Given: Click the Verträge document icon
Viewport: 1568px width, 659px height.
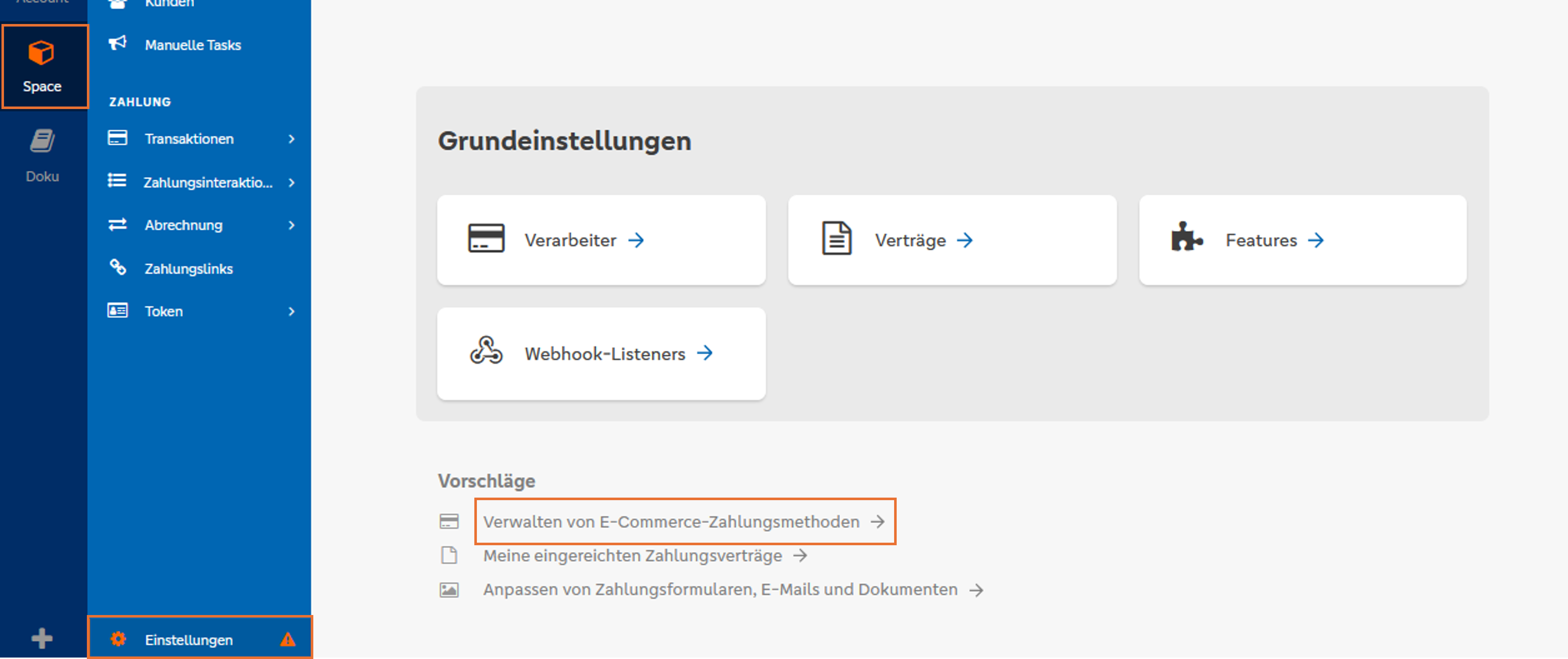Looking at the screenshot, I should coord(837,238).
